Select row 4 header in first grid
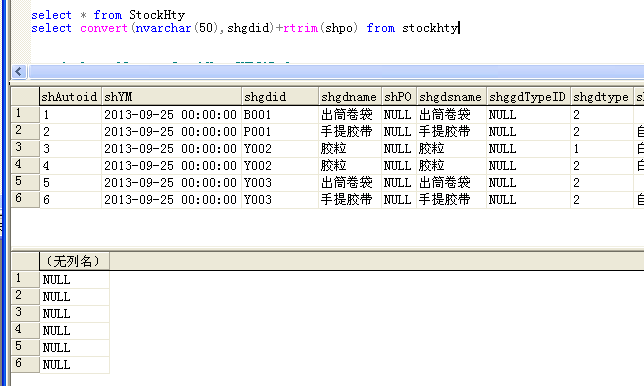This screenshot has height=386, width=644. 25,165
